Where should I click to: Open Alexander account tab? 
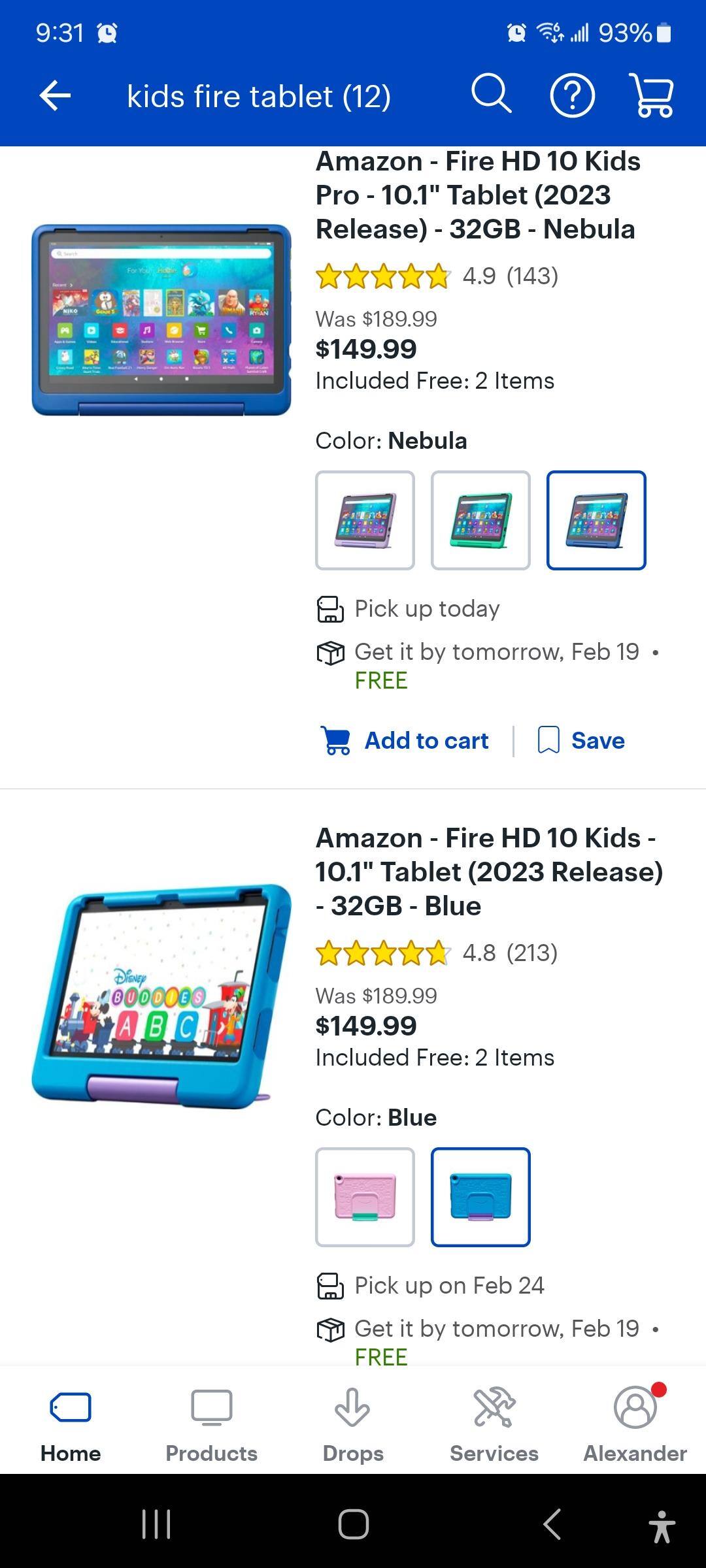pyautogui.click(x=635, y=1424)
